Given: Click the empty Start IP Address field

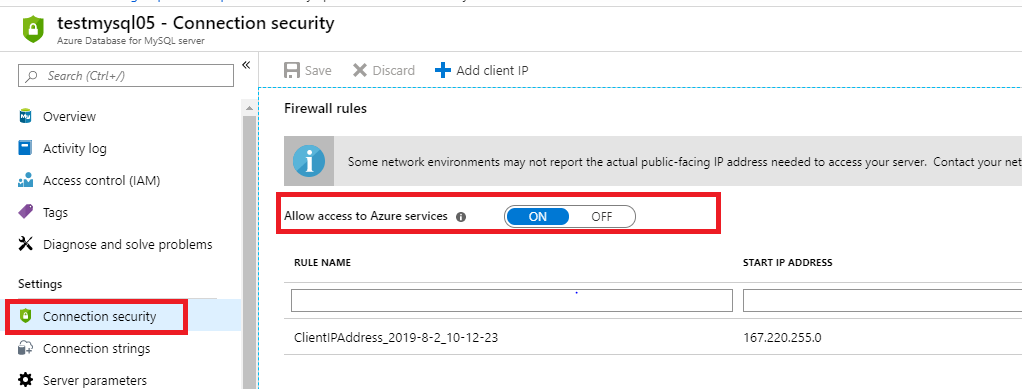Looking at the screenshot, I should point(882,300).
